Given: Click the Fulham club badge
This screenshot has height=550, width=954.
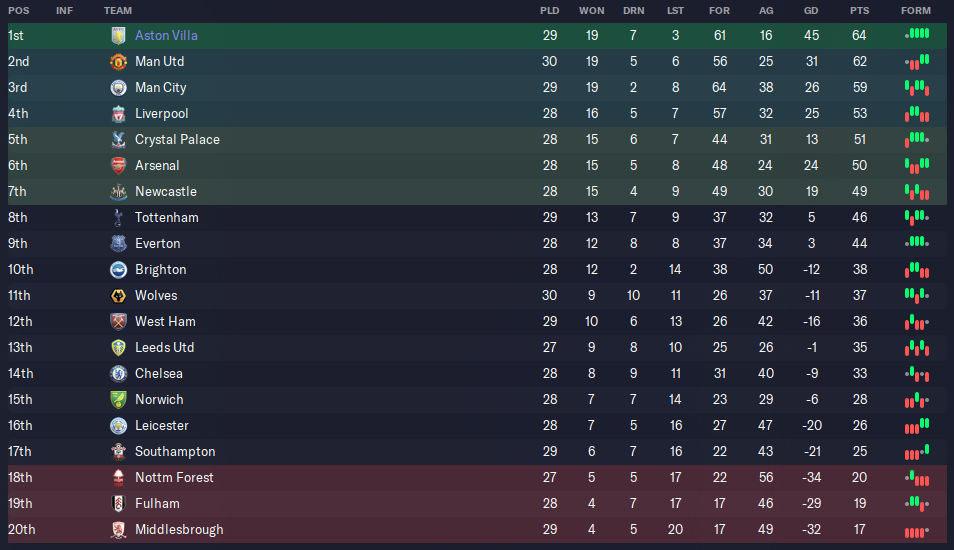Looking at the screenshot, I should tap(119, 504).
